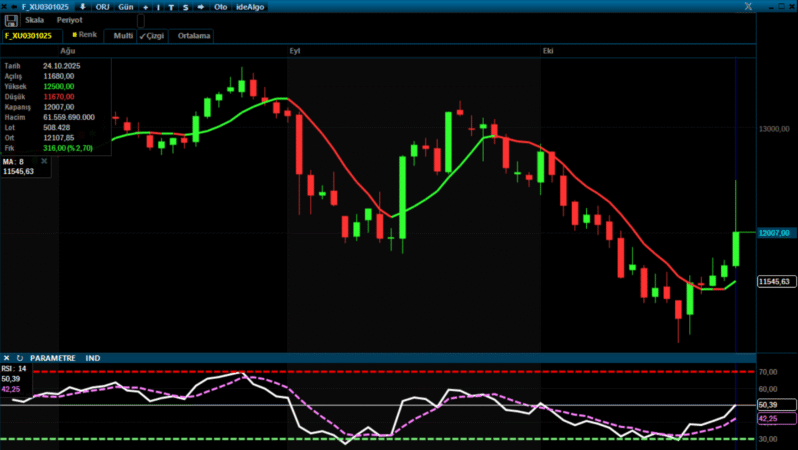
Task: Open the PARAMETRE menu in indicator panel
Action: (53, 357)
